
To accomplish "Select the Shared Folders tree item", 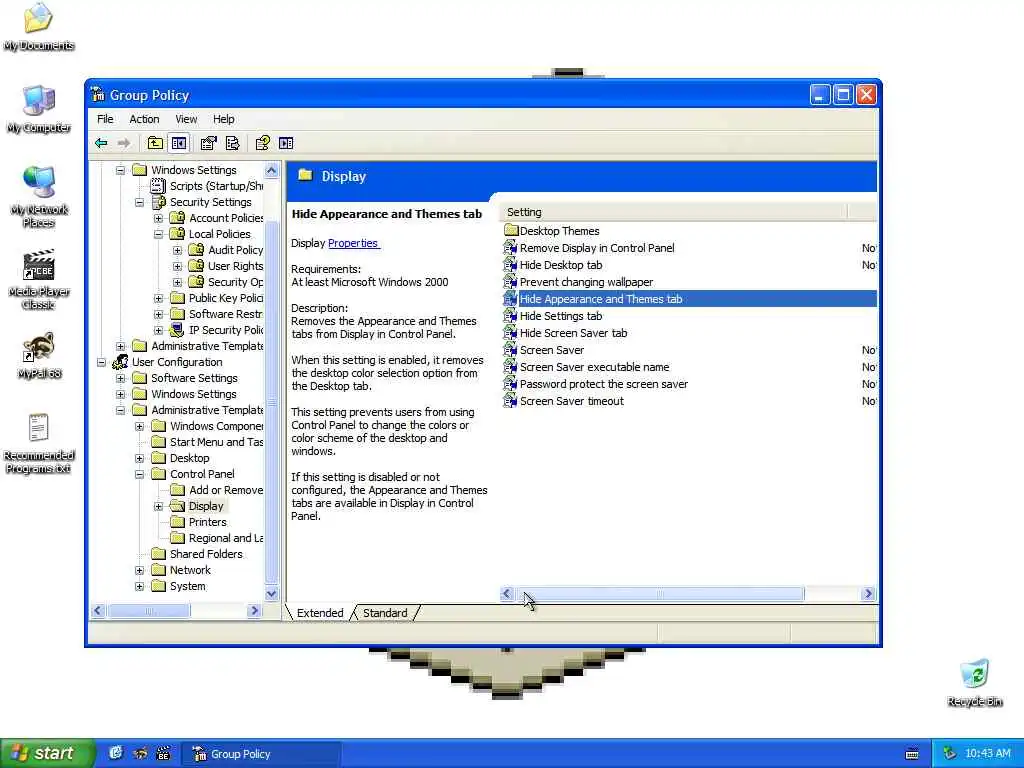I will click(206, 554).
